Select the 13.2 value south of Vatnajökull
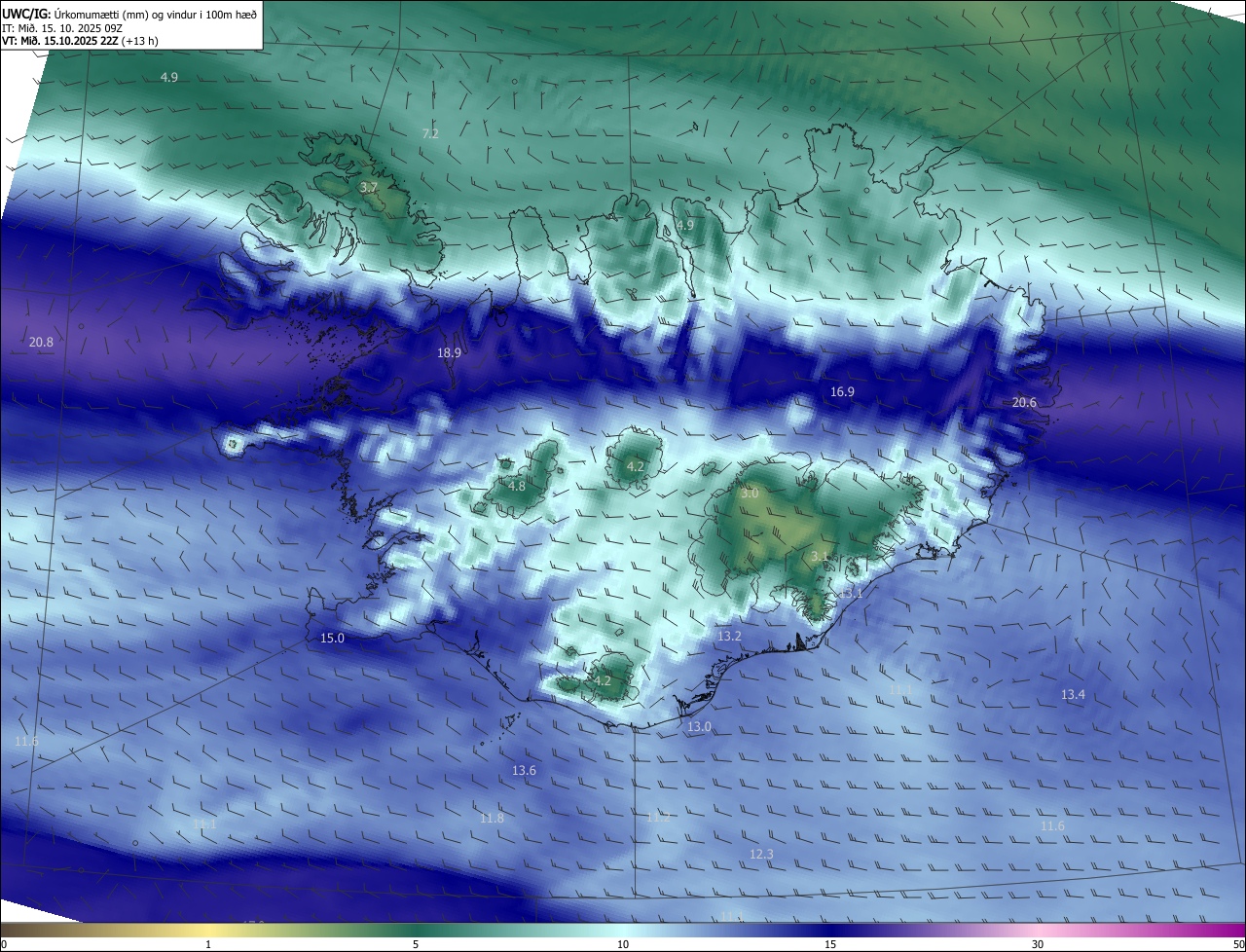This screenshot has width=1246, height=952. pos(729,636)
